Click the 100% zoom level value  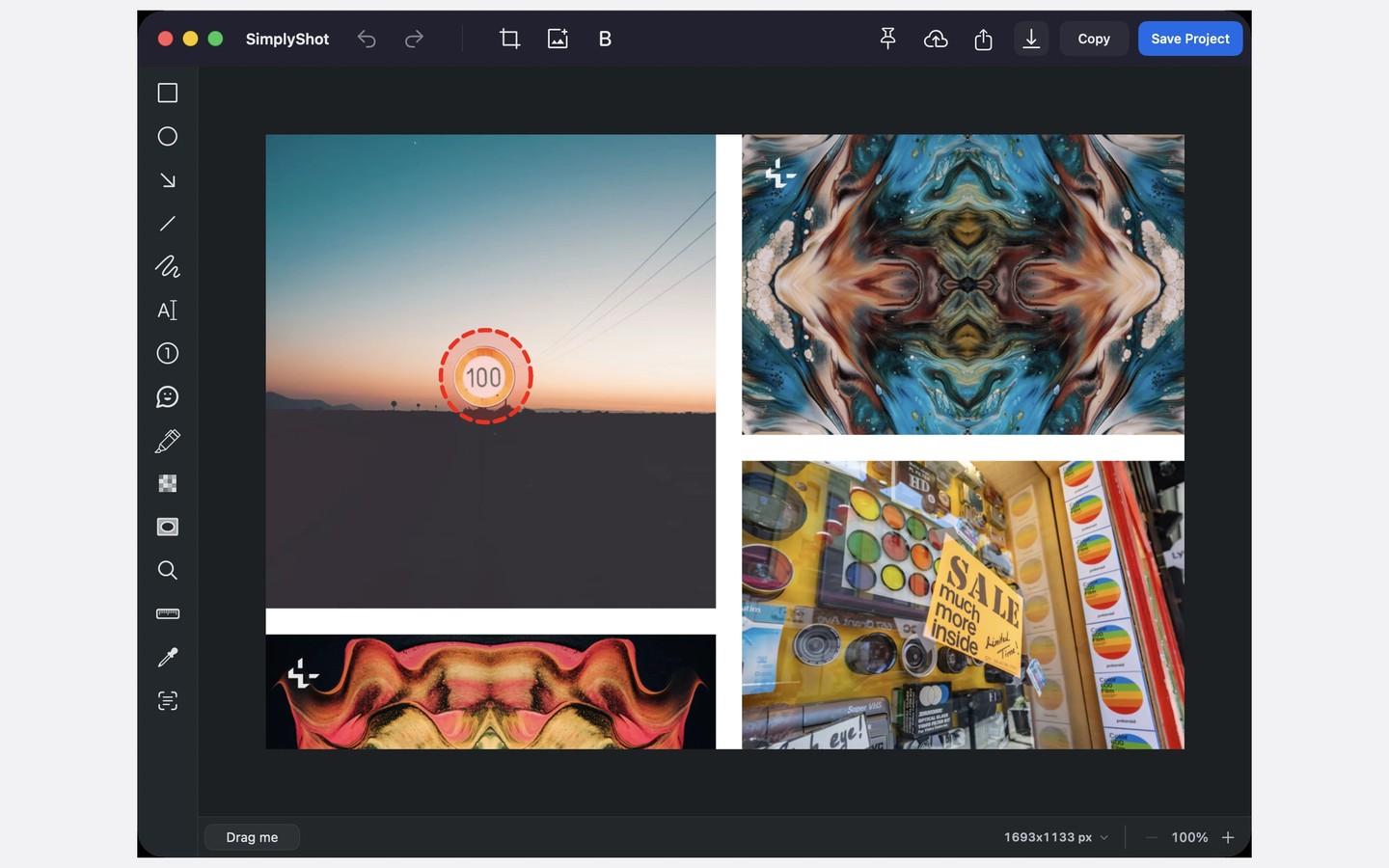[x=1189, y=837]
